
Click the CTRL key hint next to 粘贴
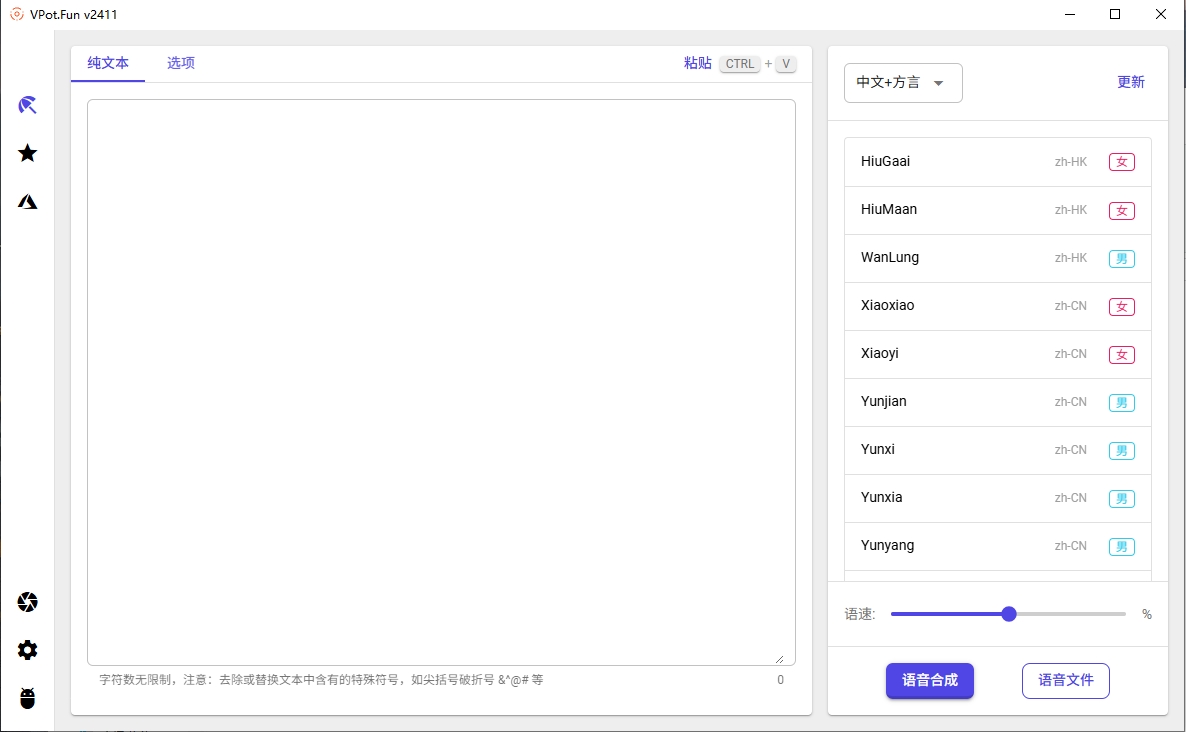[740, 63]
